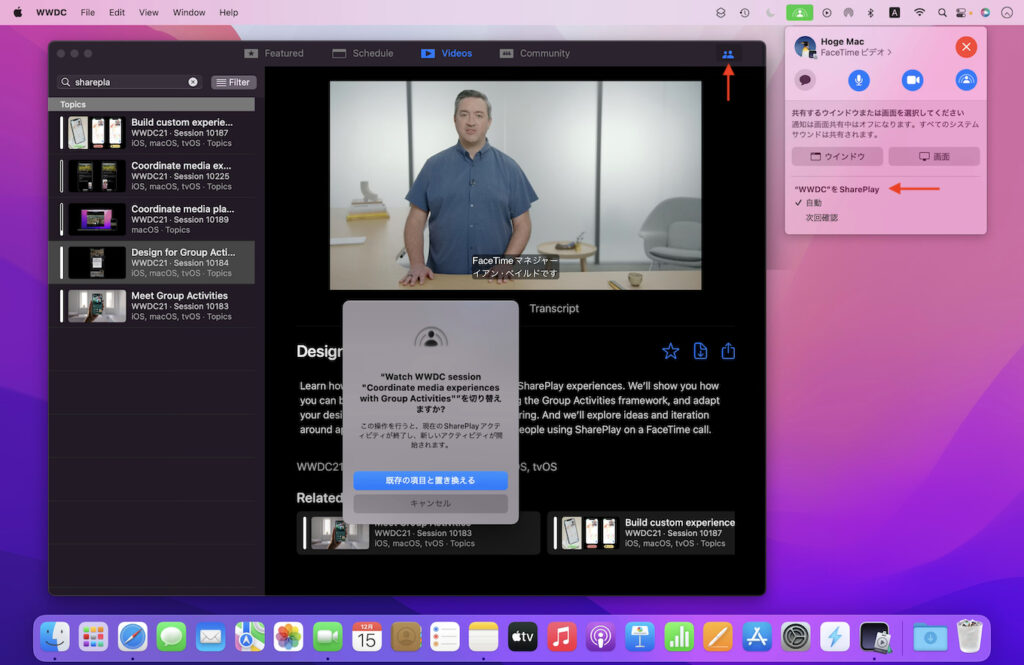1024x665 pixels.
Task: Open related Build custom experience card
Action: tap(641, 533)
